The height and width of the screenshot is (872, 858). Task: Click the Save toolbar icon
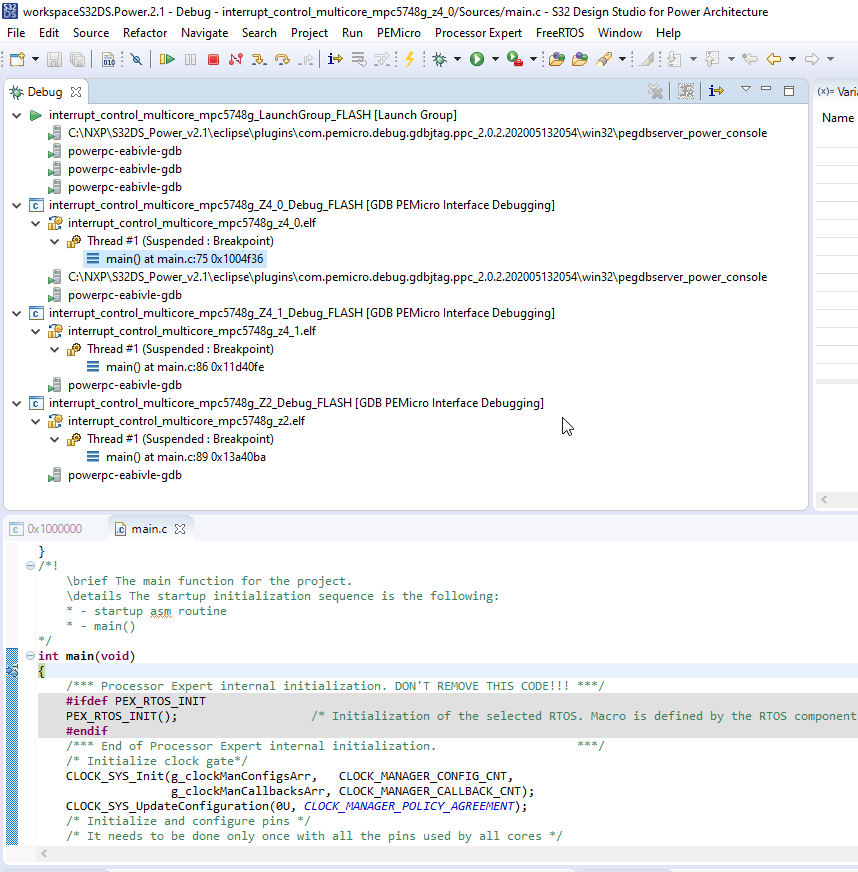54,59
